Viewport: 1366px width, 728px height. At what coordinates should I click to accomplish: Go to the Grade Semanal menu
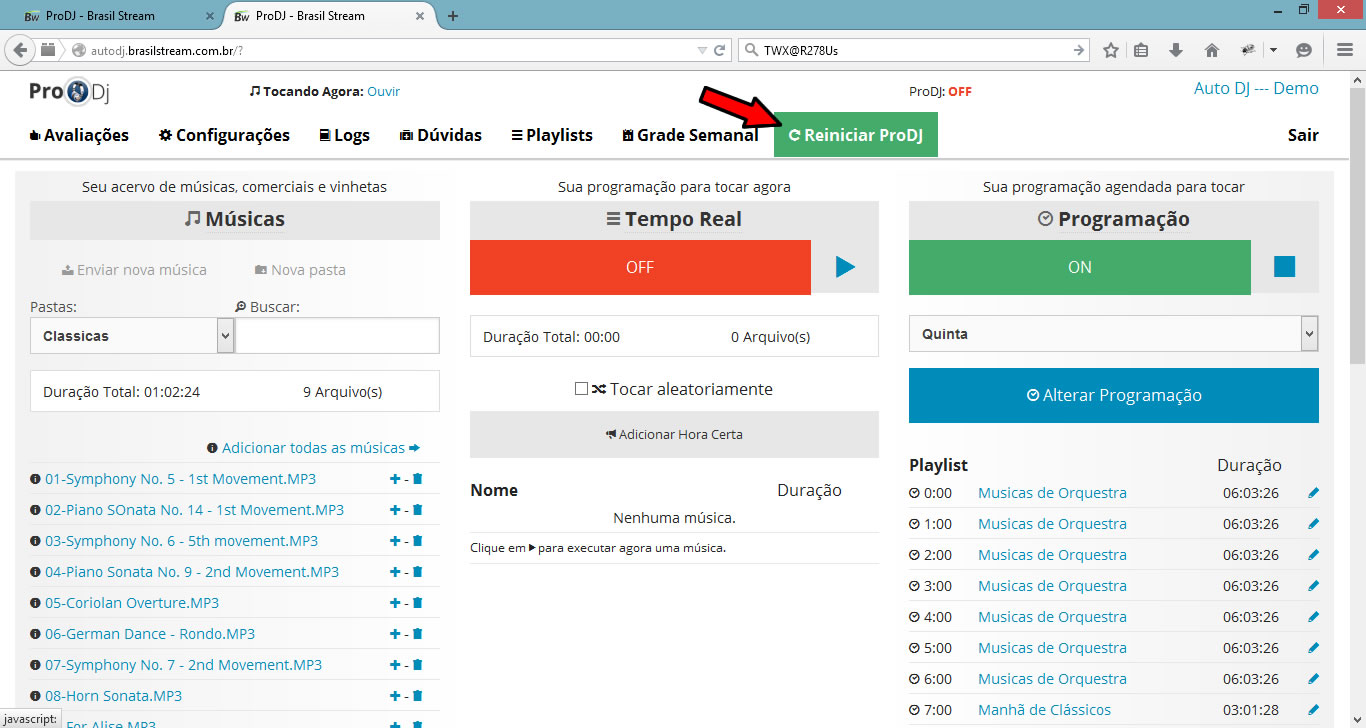pos(689,135)
